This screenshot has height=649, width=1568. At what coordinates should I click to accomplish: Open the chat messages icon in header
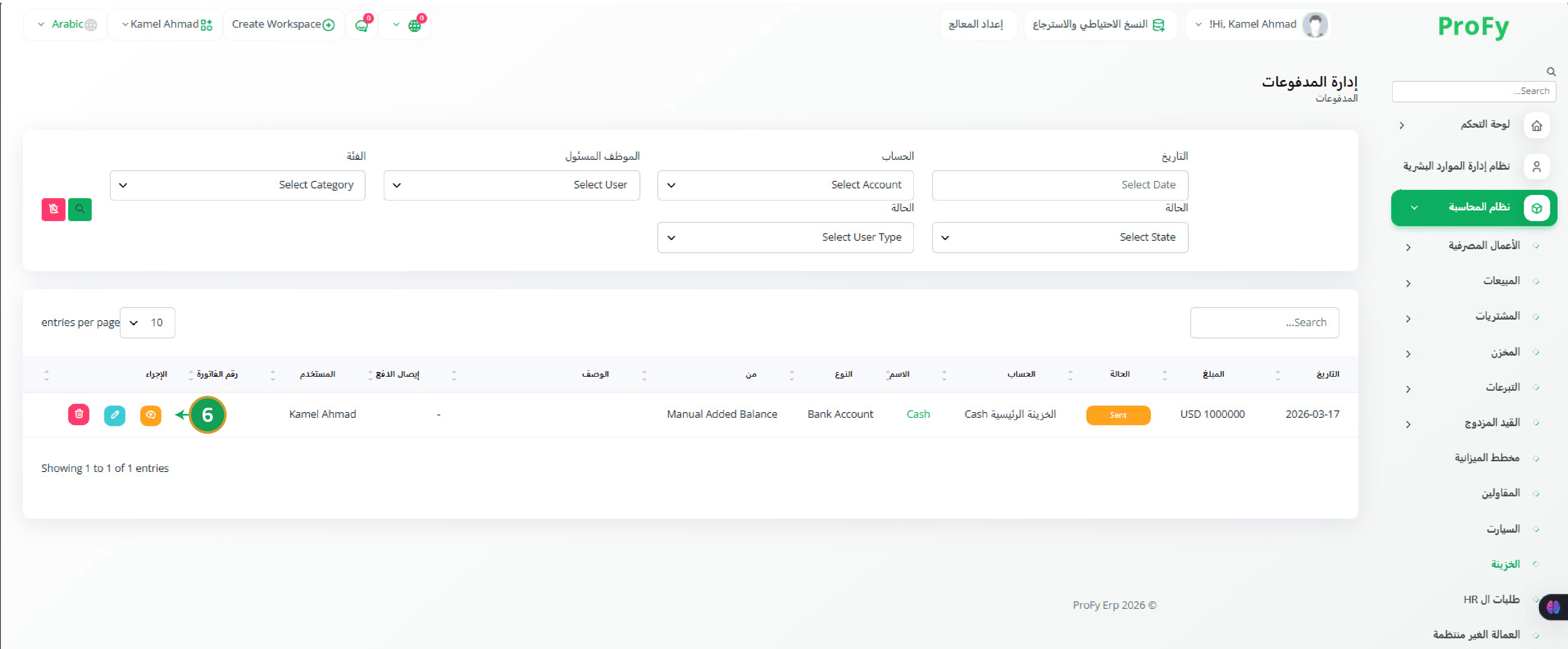coord(362,25)
